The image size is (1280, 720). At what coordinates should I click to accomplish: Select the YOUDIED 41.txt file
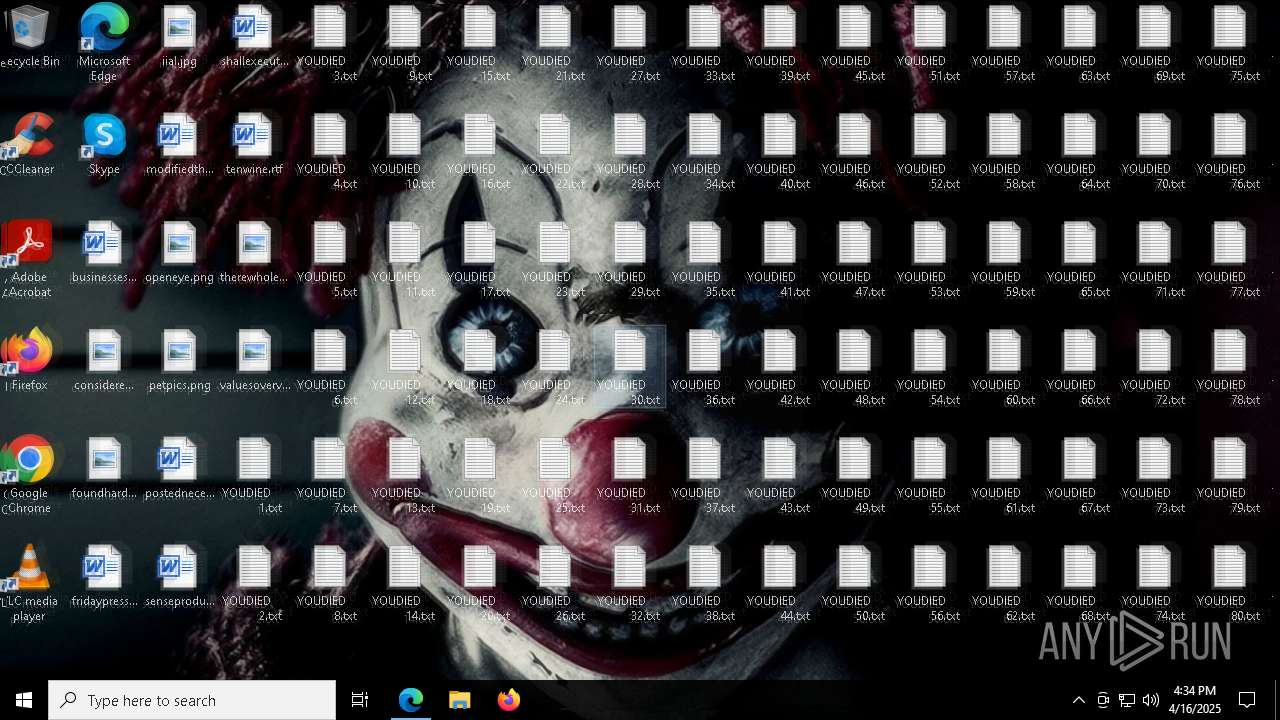coord(779,261)
